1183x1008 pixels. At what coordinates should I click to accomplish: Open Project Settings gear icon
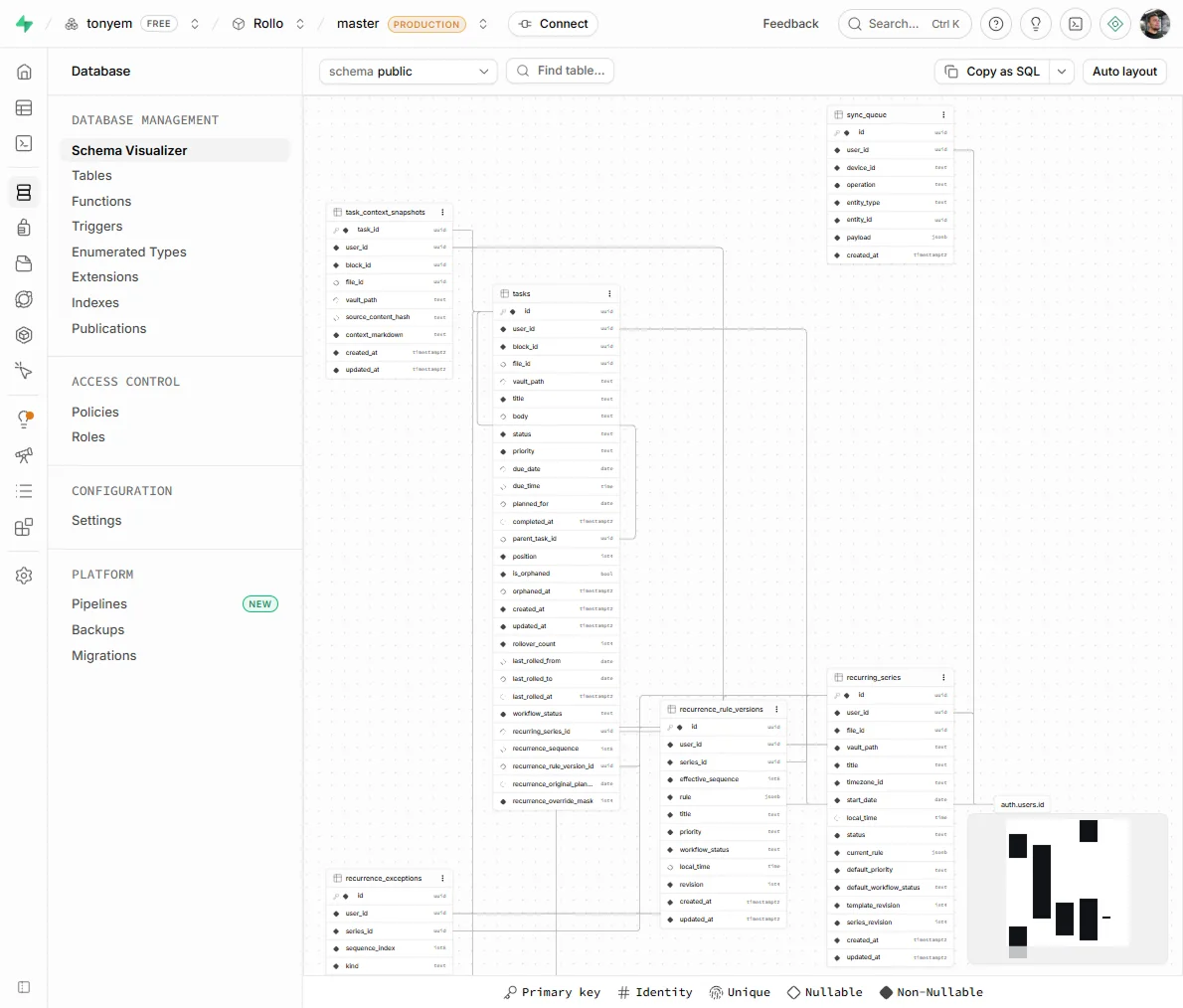point(24,576)
